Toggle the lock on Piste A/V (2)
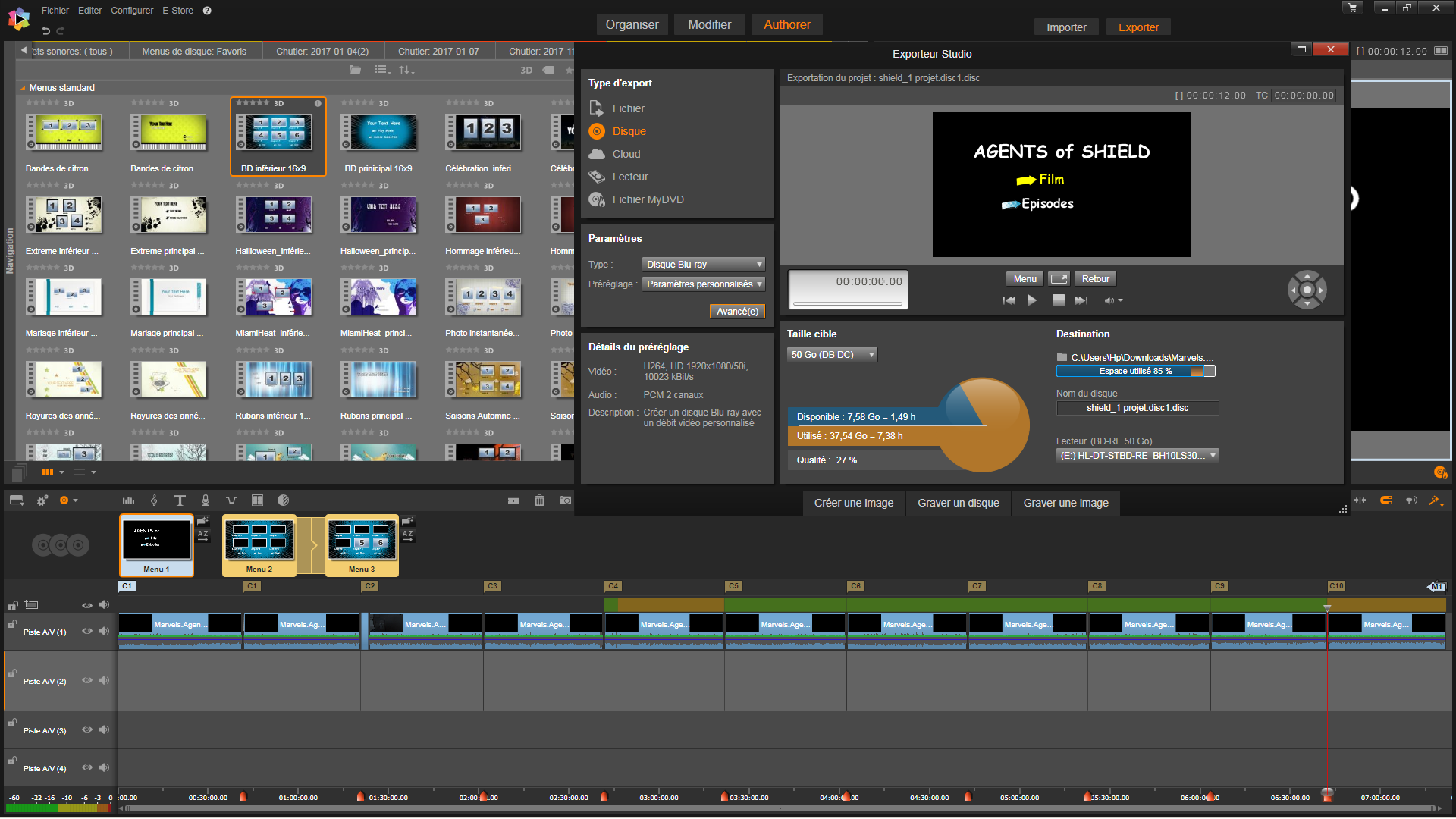Image resolution: width=1456 pixels, height=819 pixels. [x=12, y=673]
